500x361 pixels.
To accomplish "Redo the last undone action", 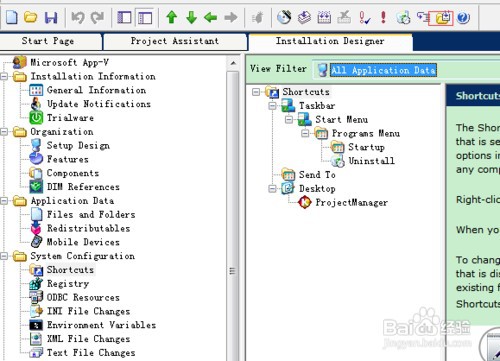I will click(98, 17).
